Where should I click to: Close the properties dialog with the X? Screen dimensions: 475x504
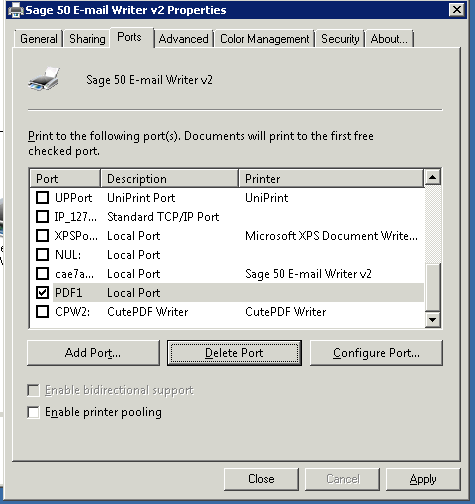pos(457,10)
